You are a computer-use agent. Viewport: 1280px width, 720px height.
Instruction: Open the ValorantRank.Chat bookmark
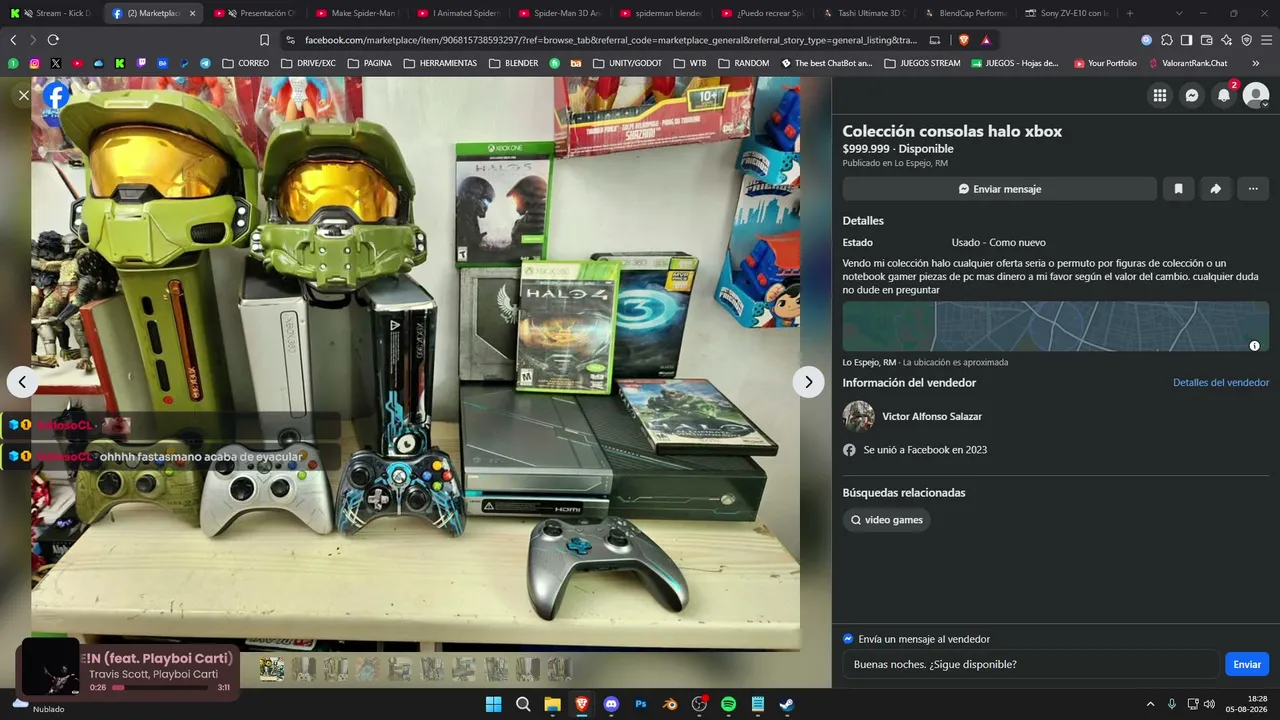tap(1188, 63)
